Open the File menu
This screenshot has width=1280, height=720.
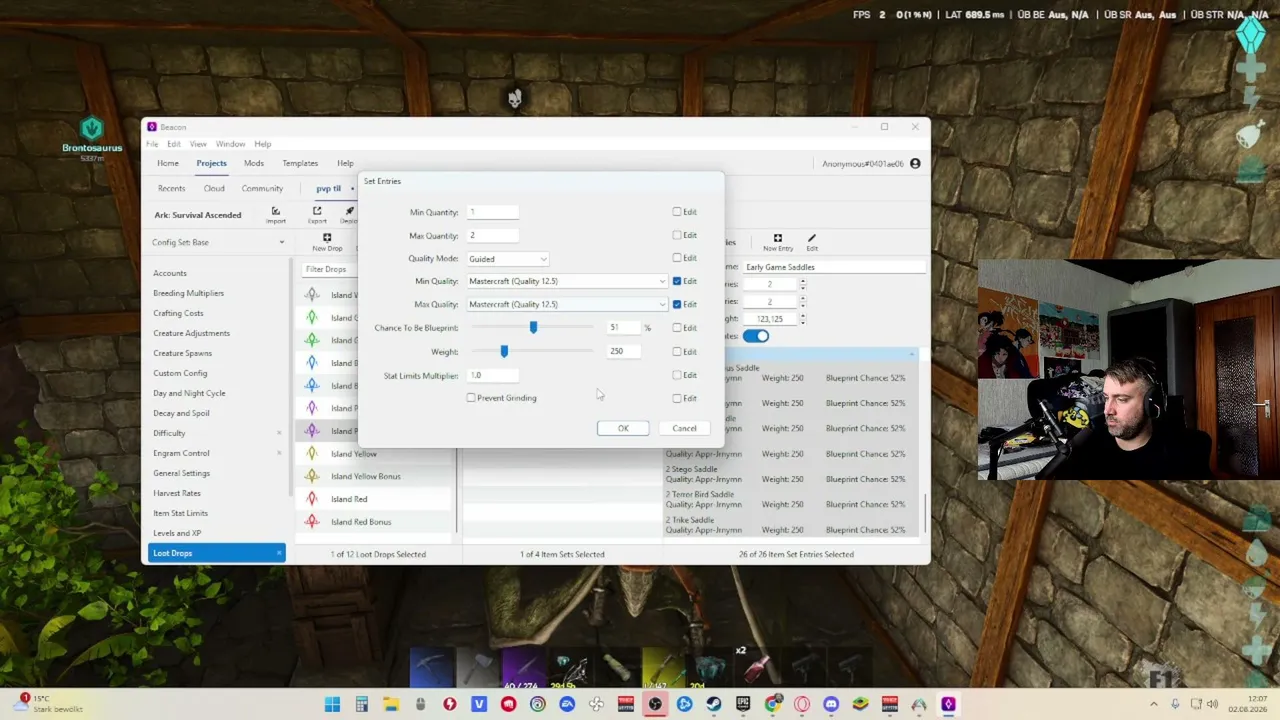152,144
